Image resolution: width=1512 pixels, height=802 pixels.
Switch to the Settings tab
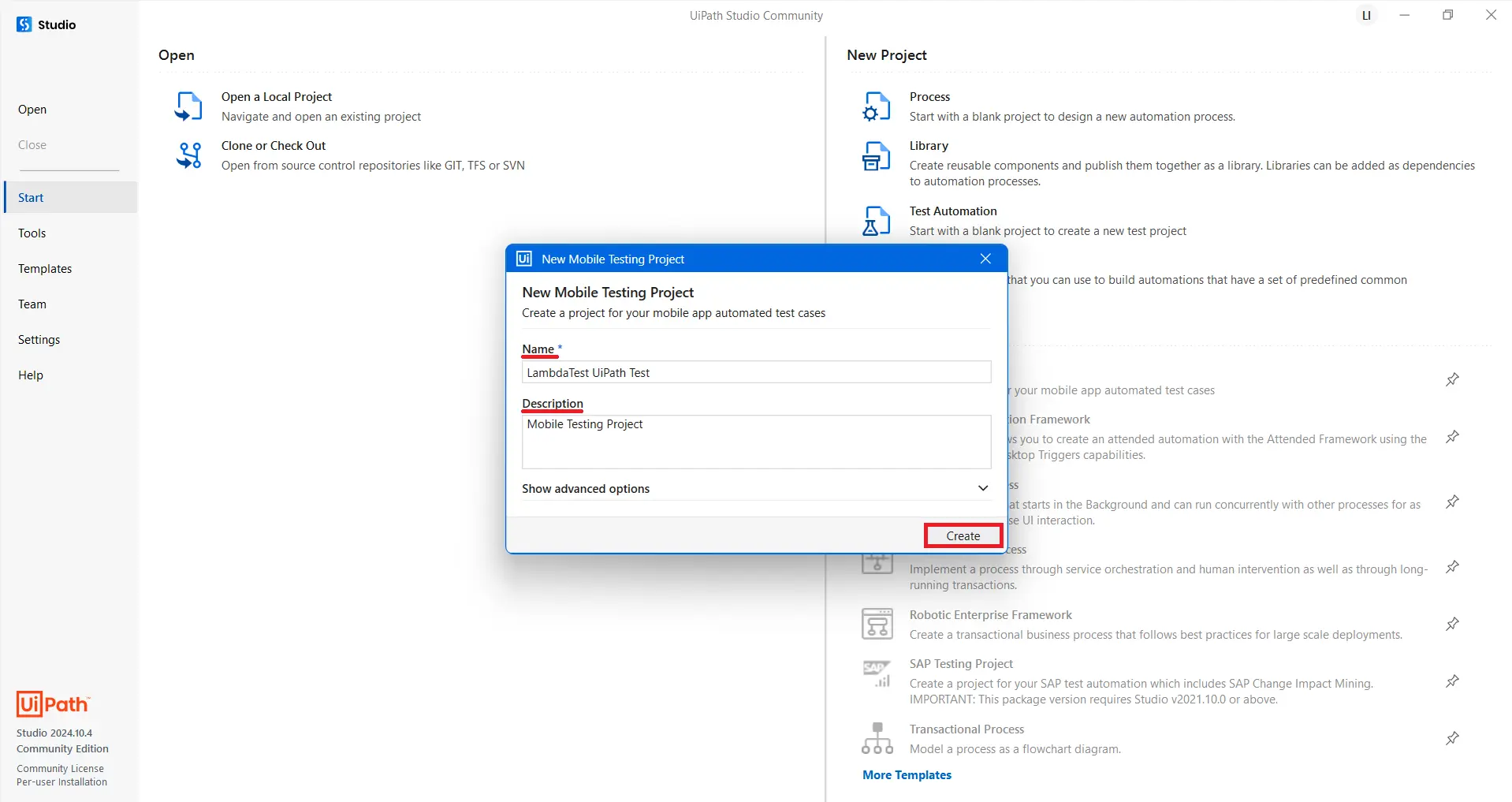point(39,340)
